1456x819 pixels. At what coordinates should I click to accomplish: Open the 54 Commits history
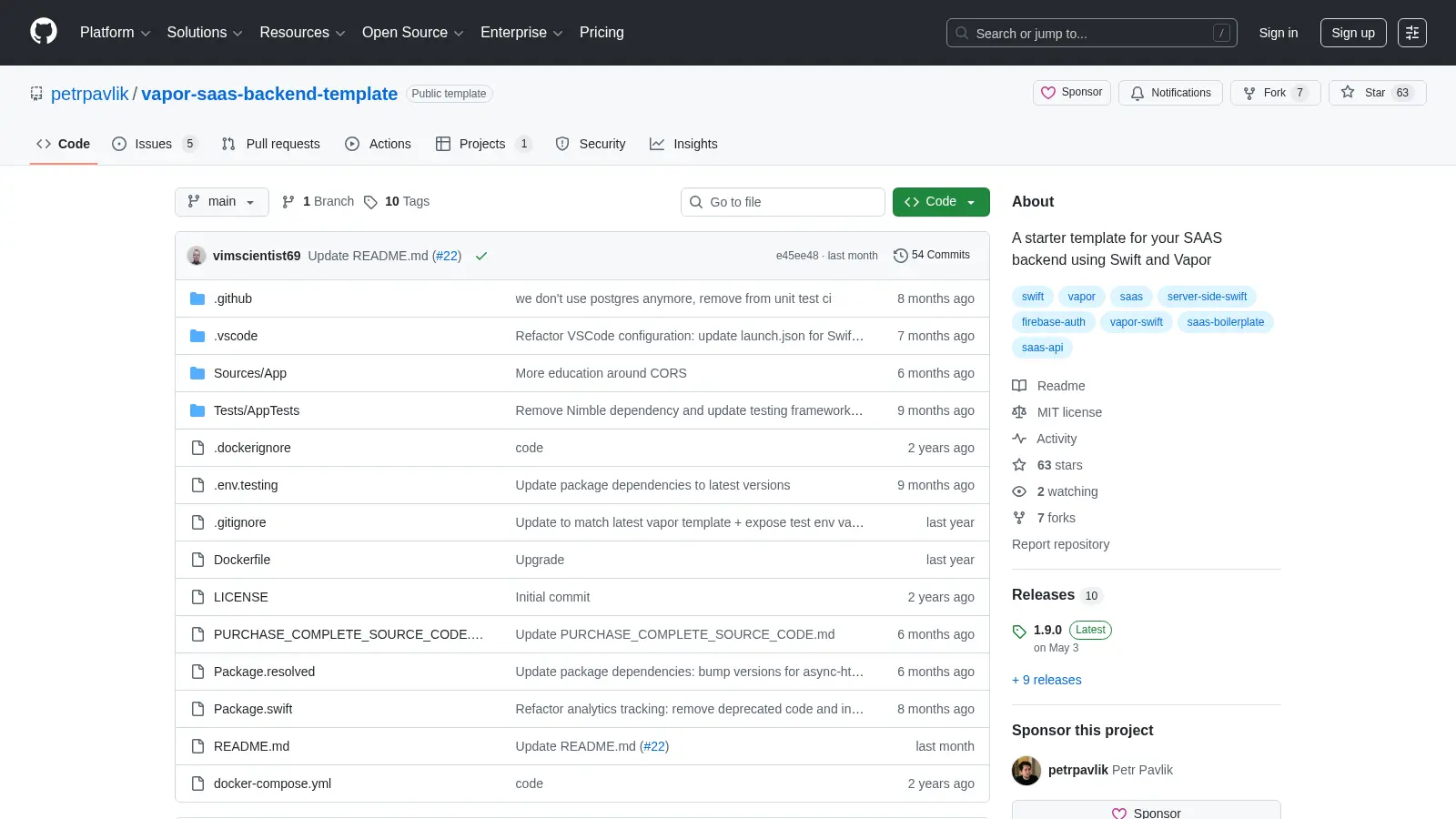[x=932, y=255]
